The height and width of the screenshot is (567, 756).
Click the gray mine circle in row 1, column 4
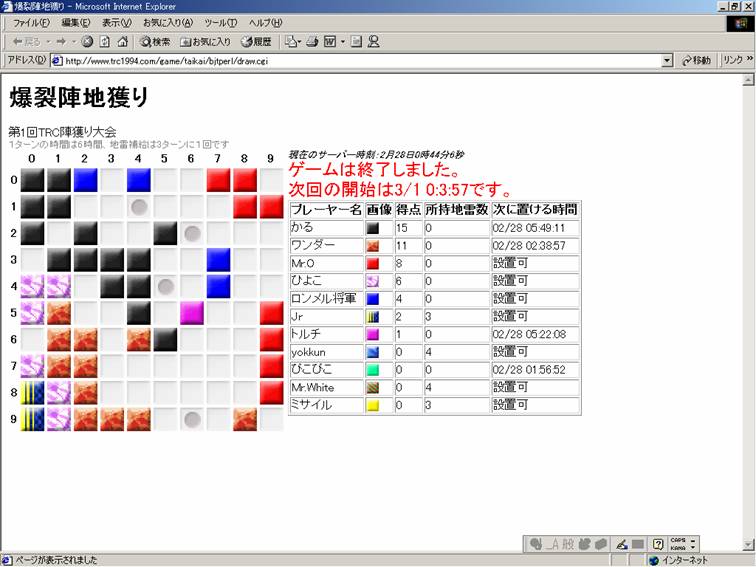pyautogui.click(x=139, y=207)
